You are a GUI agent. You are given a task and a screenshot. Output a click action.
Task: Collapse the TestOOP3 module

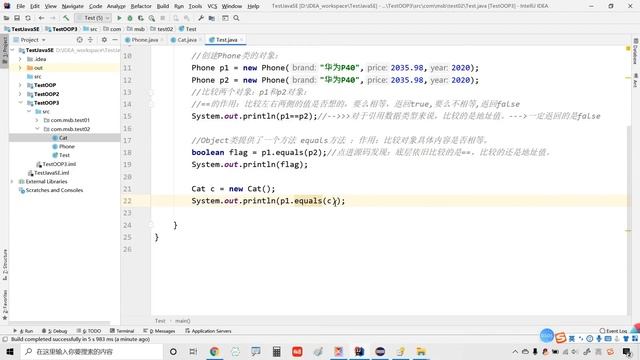point(20,103)
